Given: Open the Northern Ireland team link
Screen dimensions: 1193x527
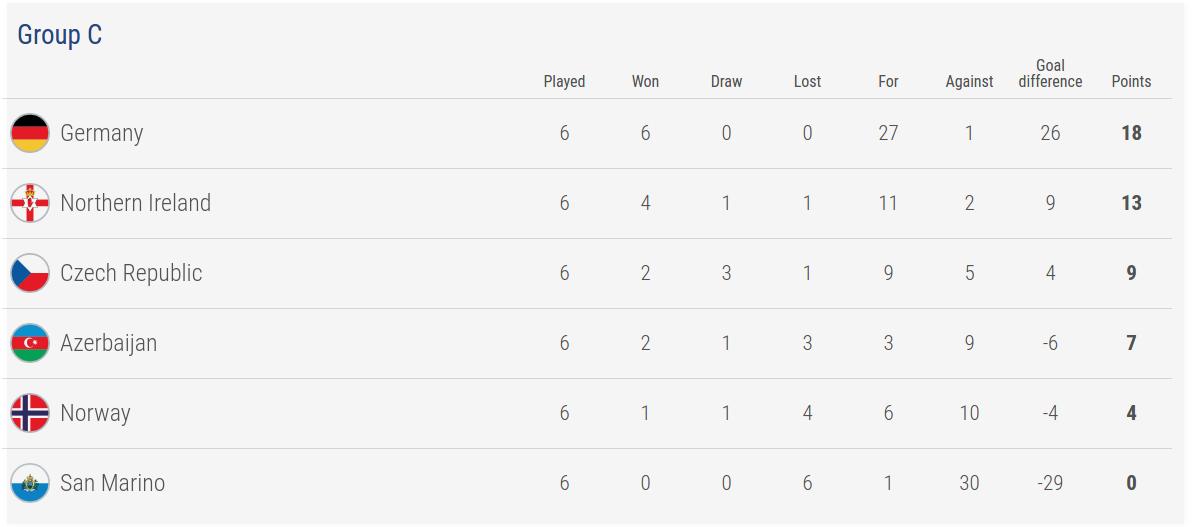Looking at the screenshot, I should coord(135,203).
